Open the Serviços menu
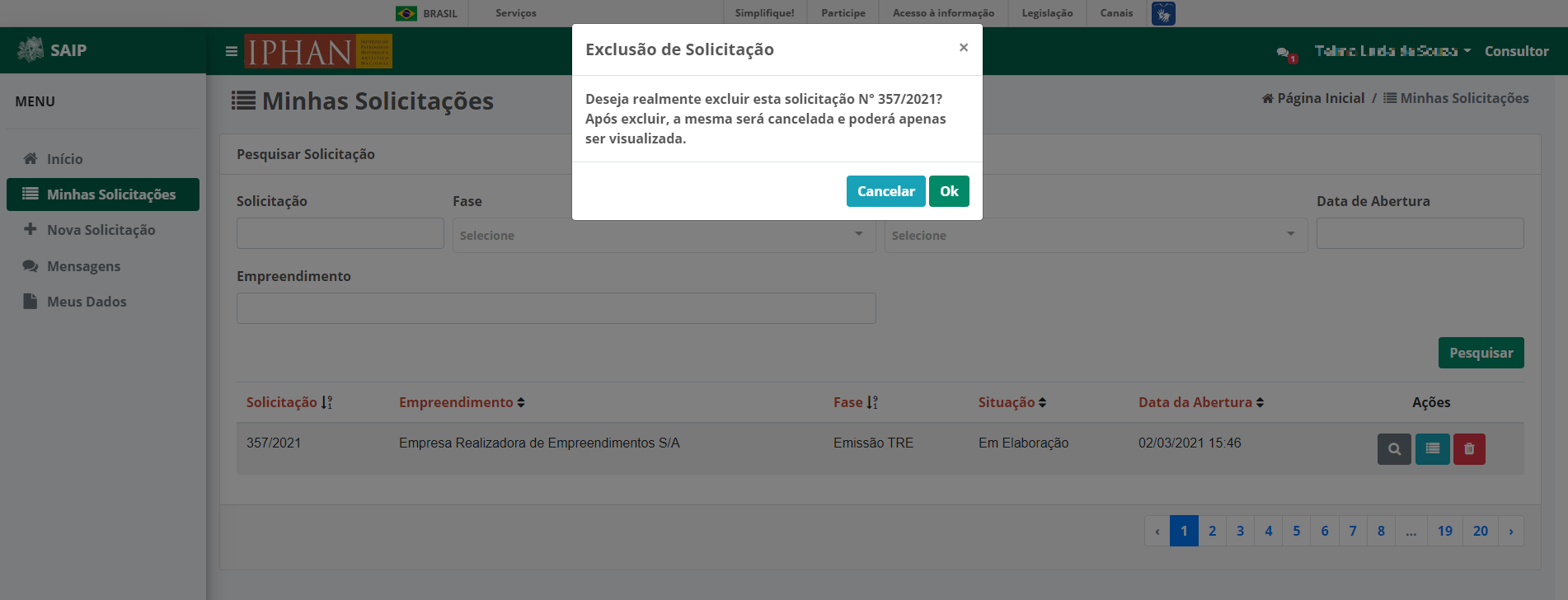Image resolution: width=1568 pixels, height=600 pixels. (515, 13)
